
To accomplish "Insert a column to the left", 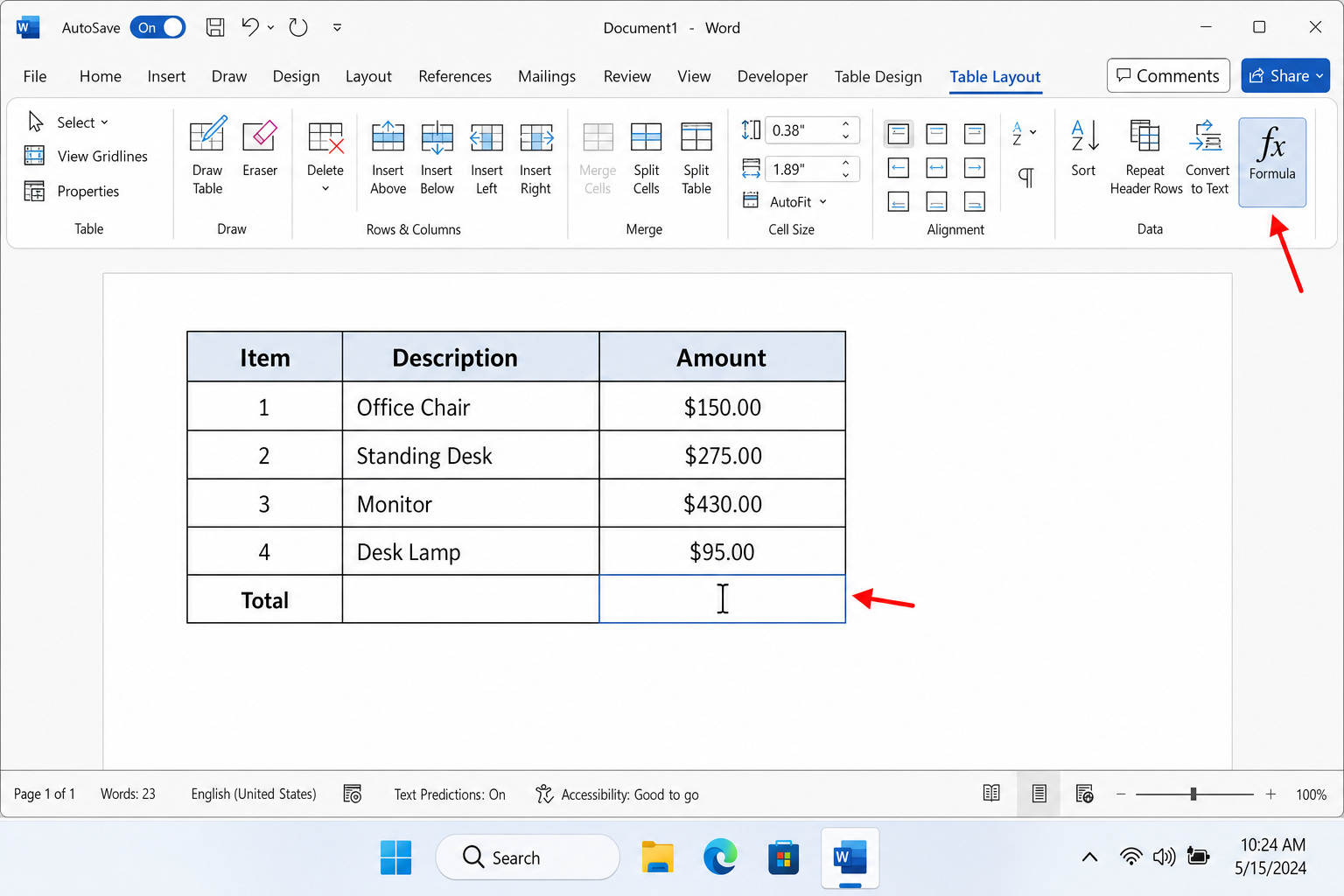I will pyautogui.click(x=486, y=157).
